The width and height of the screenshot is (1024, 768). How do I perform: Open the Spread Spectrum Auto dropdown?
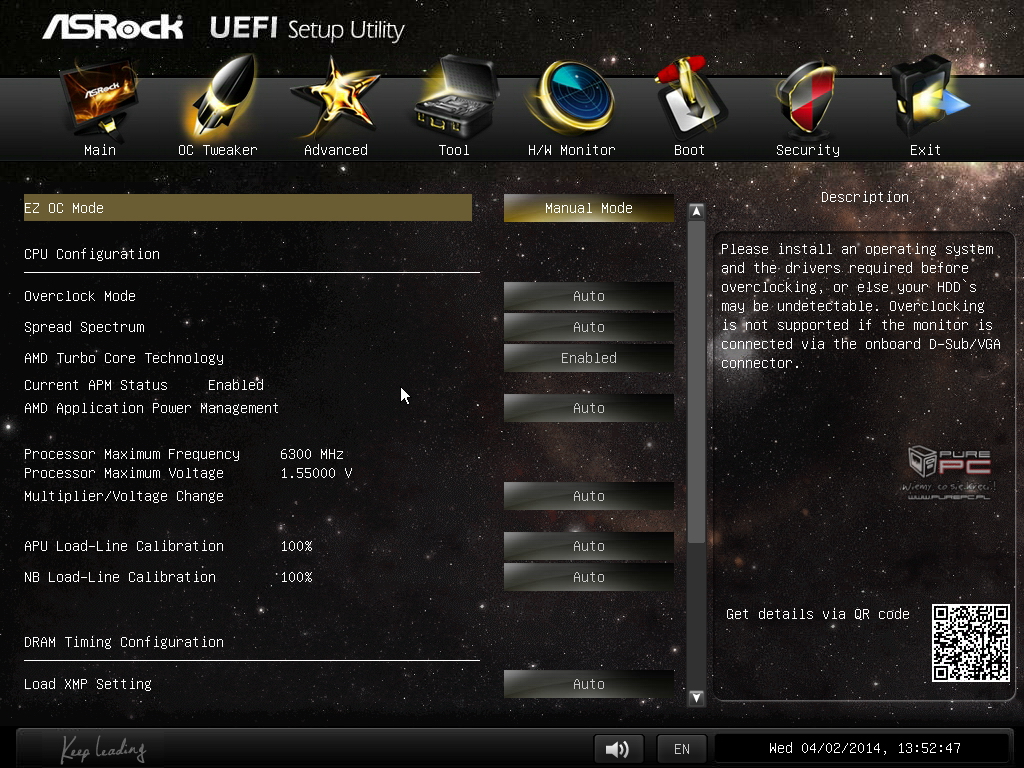tap(588, 327)
